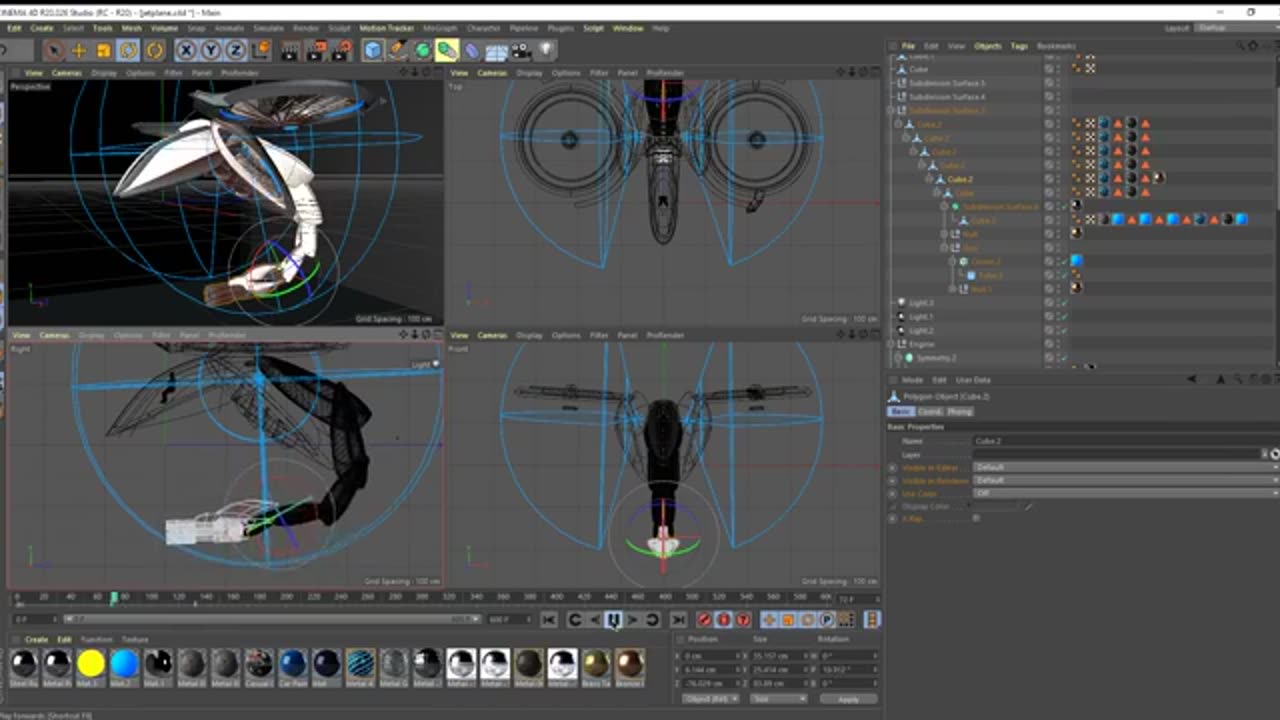1280x720 pixels.
Task: Go to start of timeline
Action: coord(549,620)
